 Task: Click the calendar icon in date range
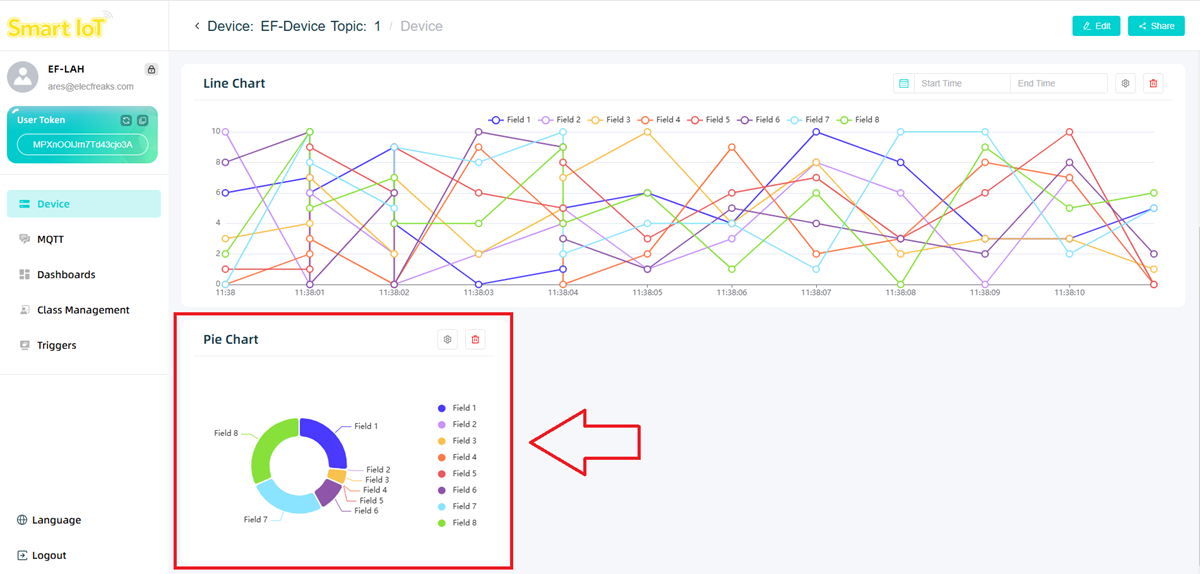tap(904, 84)
